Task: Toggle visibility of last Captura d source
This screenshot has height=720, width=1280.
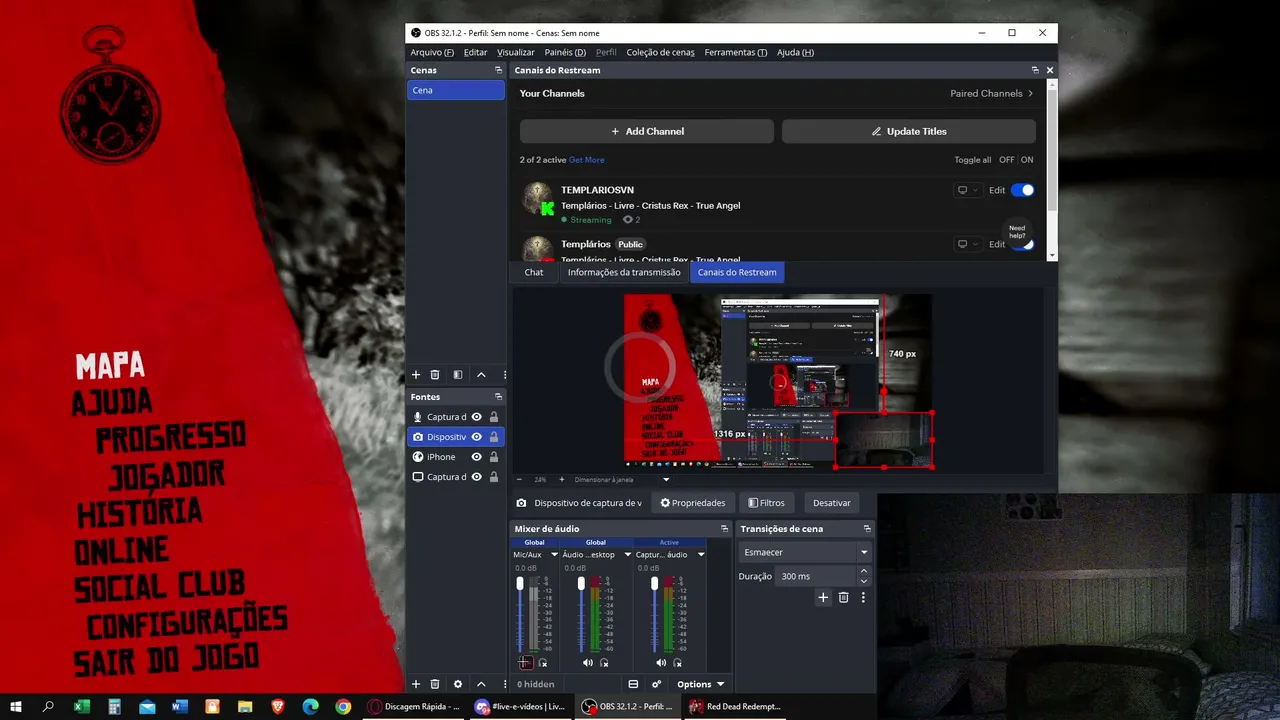Action: 477,477
